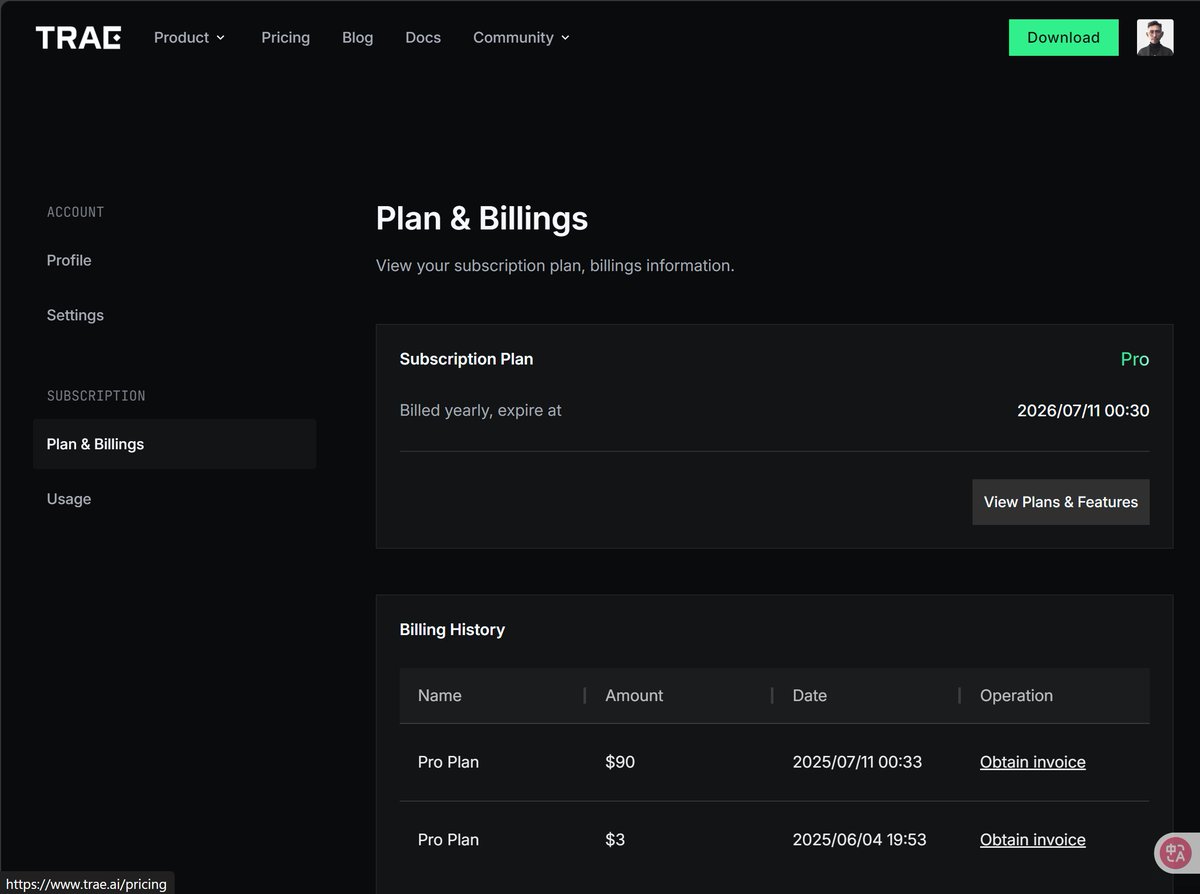Click the TRAE logo
Image resolution: width=1200 pixels, height=894 pixels.
click(x=78, y=38)
